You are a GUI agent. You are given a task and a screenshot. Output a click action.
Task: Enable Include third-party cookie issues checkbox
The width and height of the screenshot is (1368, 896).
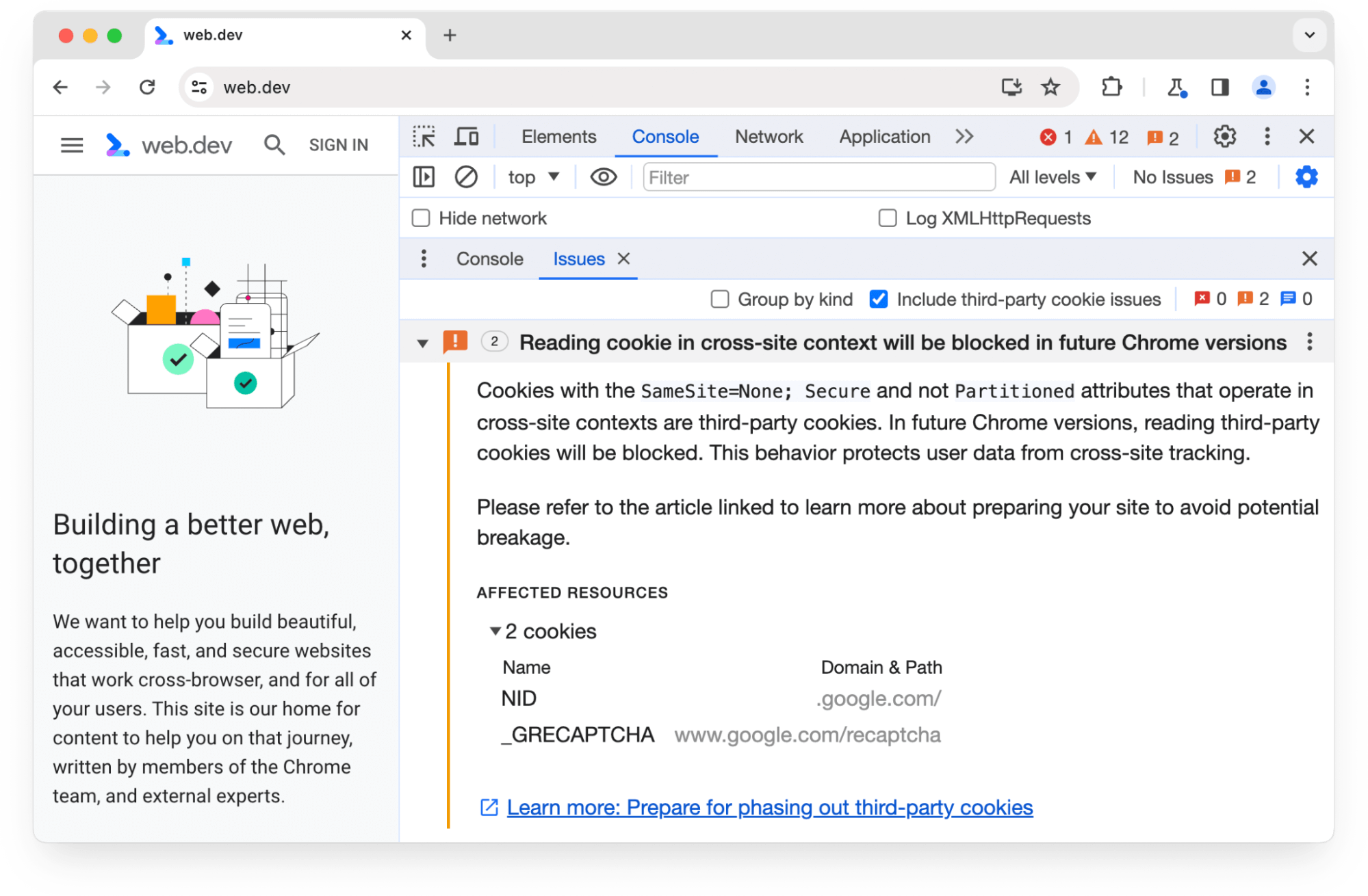coord(878,298)
